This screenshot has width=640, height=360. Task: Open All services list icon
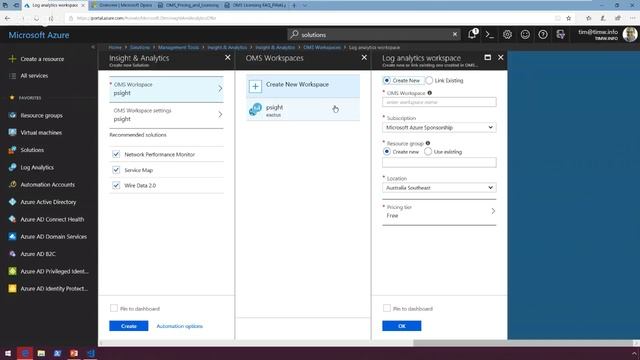(x=12, y=76)
